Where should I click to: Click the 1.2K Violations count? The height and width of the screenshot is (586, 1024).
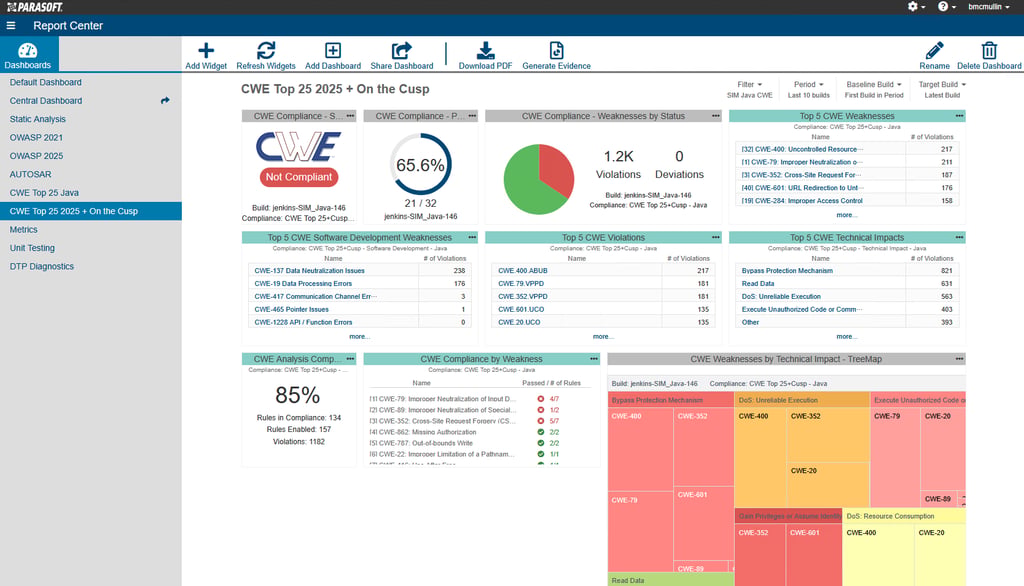click(x=618, y=157)
